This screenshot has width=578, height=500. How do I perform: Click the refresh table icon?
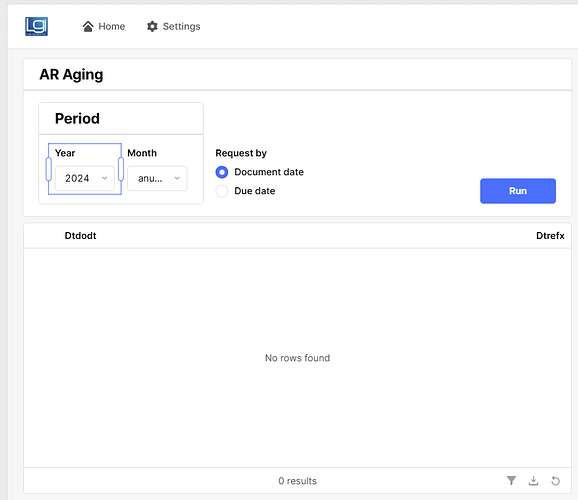pyautogui.click(x=556, y=480)
